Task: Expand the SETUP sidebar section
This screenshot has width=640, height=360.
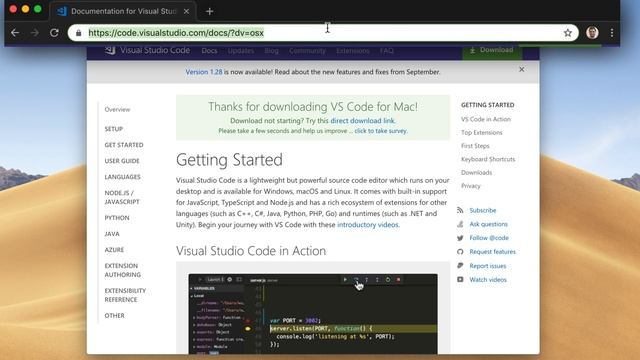Action: (x=113, y=129)
